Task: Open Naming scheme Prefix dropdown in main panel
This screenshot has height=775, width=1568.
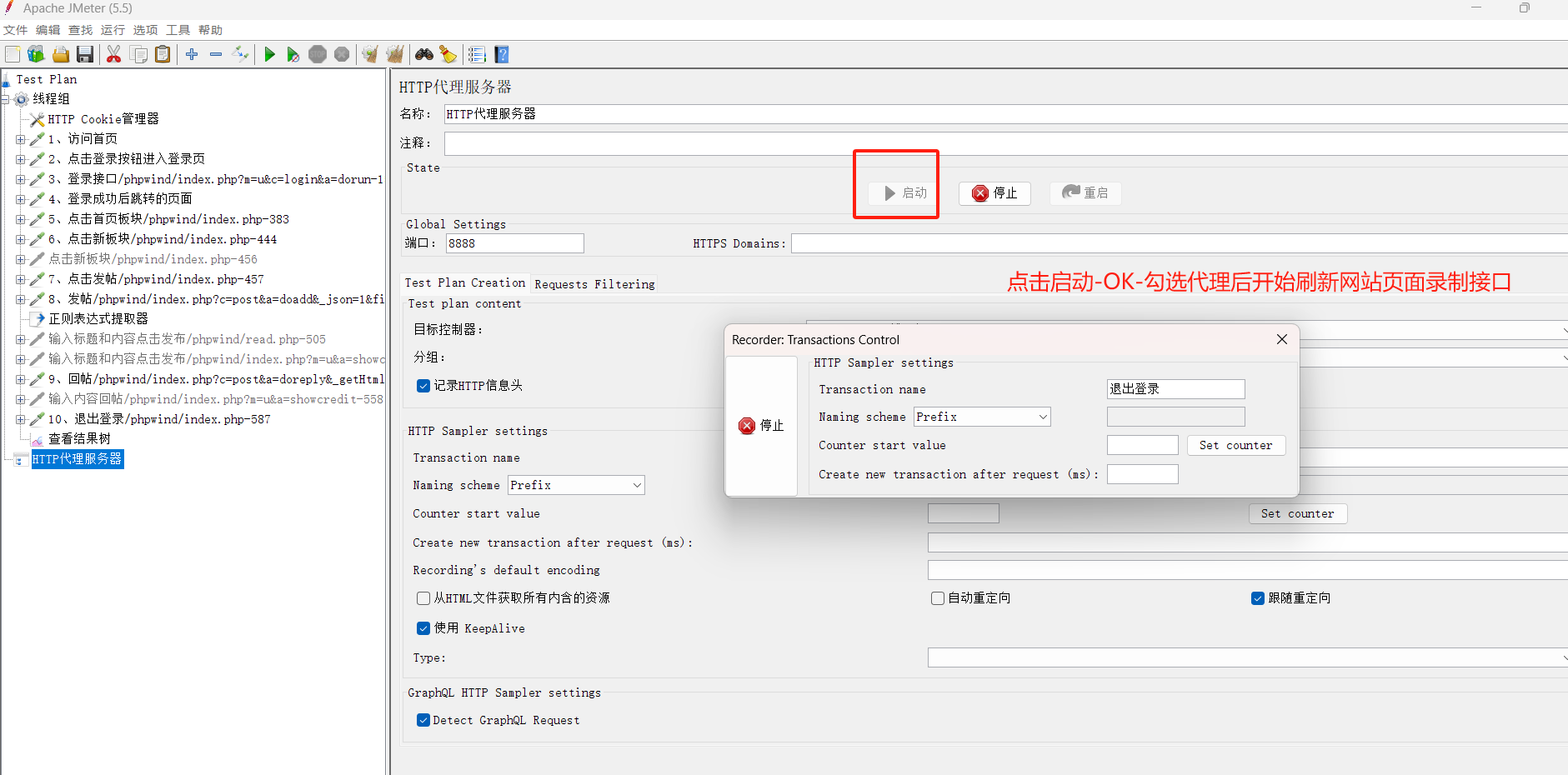Action: coord(576,485)
